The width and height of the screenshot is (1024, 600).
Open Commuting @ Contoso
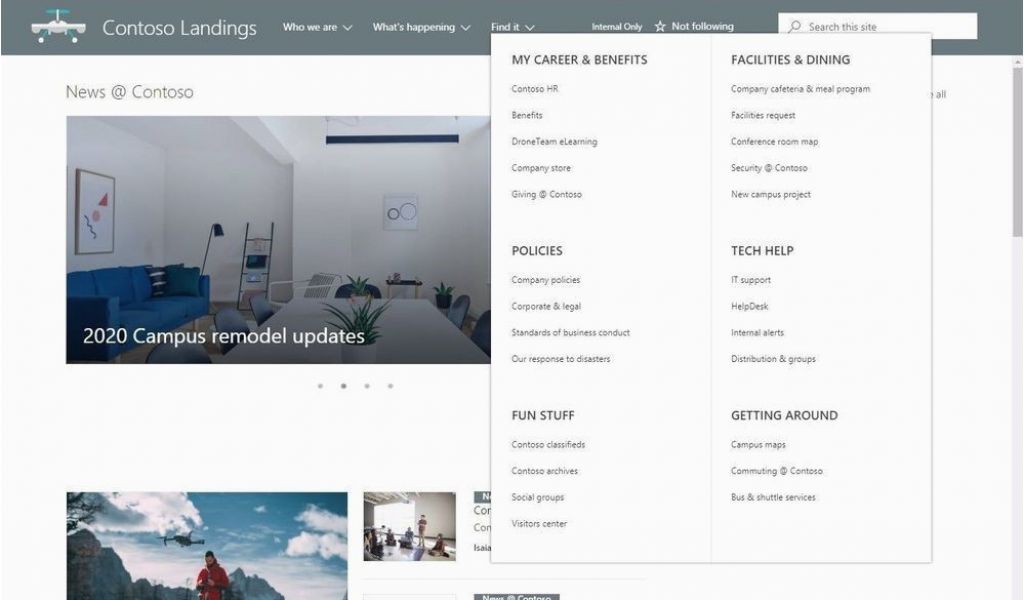pos(777,471)
